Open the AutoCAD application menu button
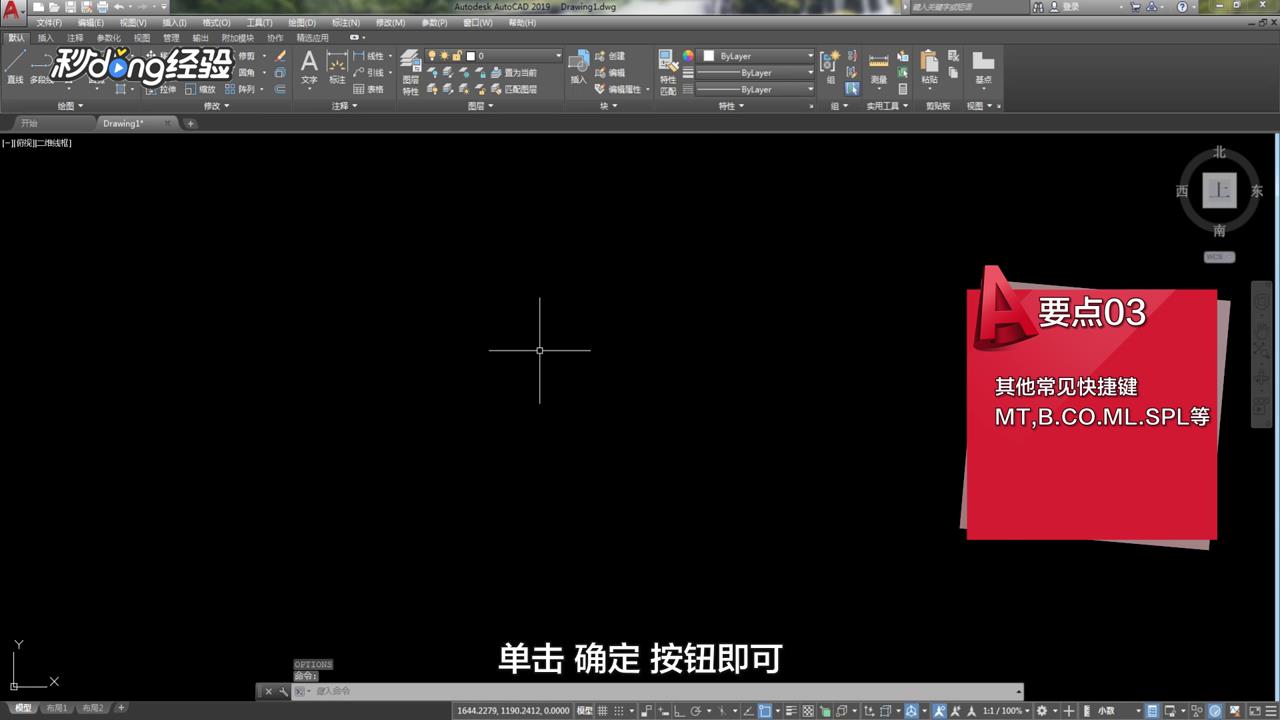This screenshot has height=720, width=1280. point(11,14)
